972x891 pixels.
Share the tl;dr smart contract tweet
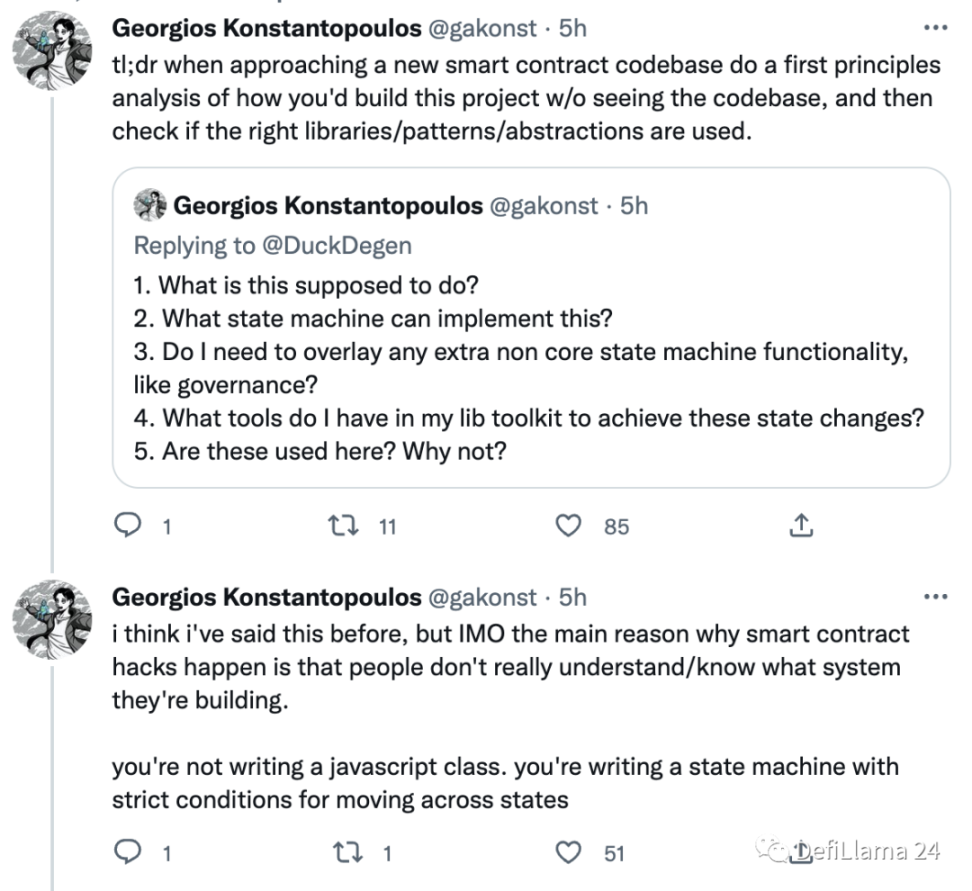(800, 525)
